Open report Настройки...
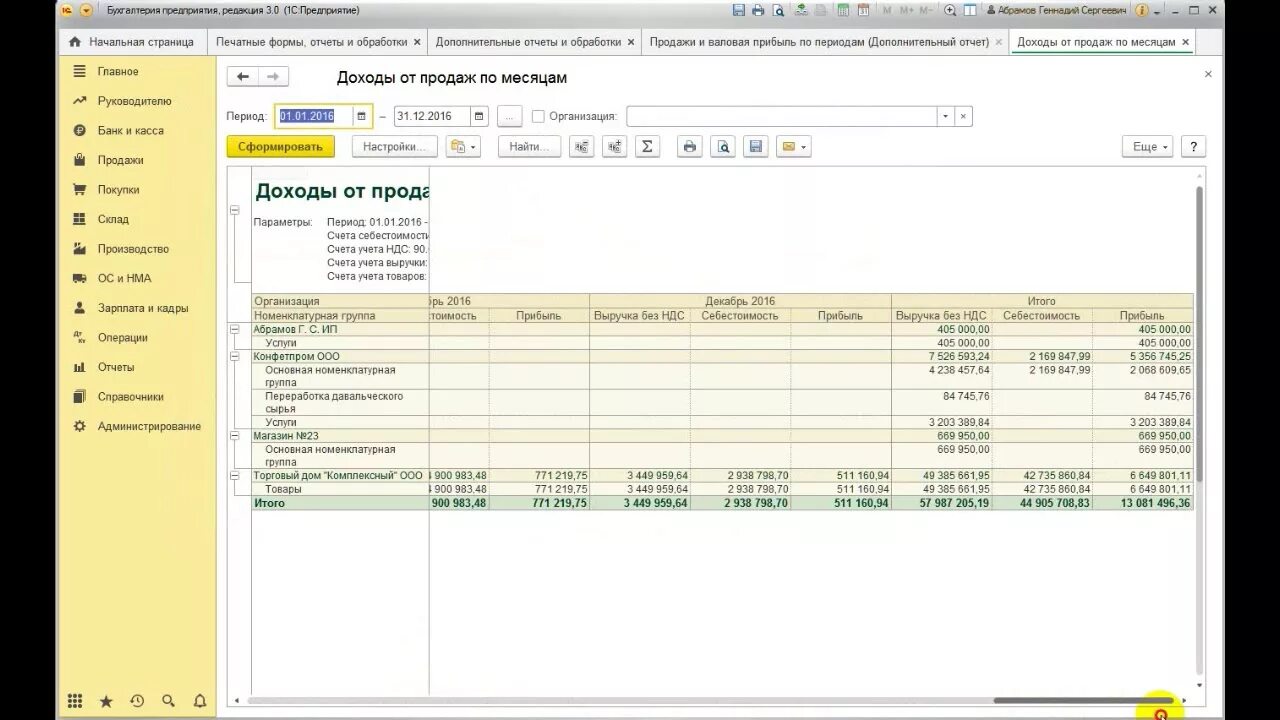 (394, 147)
